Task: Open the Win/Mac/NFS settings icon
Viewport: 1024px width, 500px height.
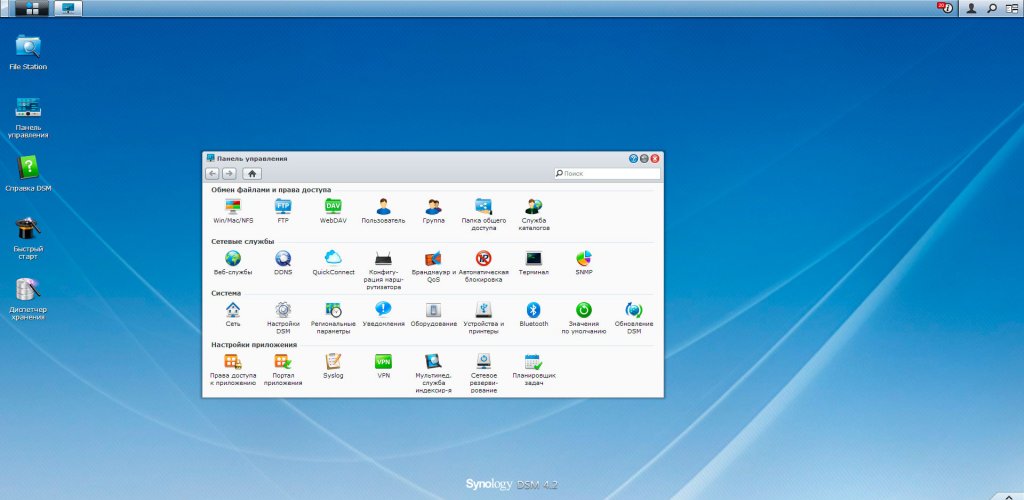Action: (233, 206)
